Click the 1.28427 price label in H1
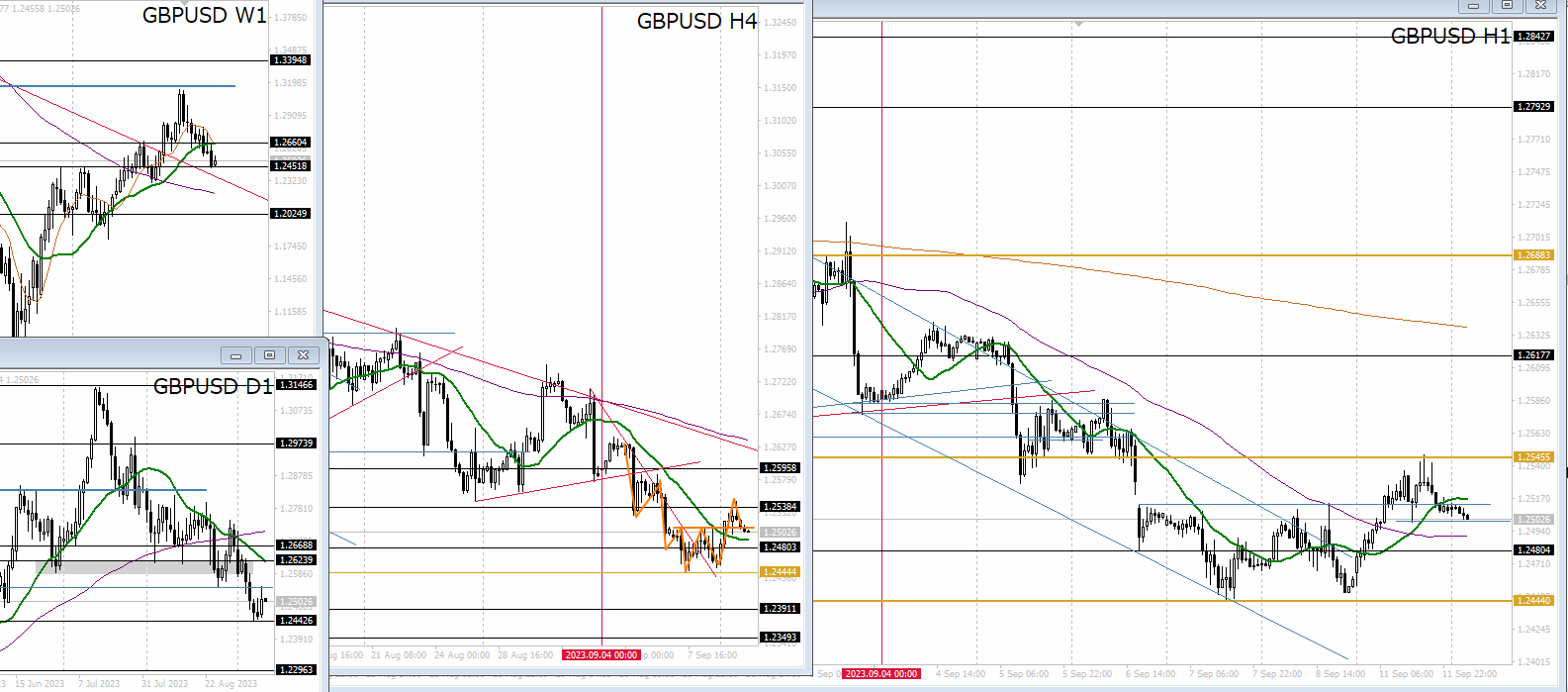The width and height of the screenshot is (1568, 692). (1534, 37)
